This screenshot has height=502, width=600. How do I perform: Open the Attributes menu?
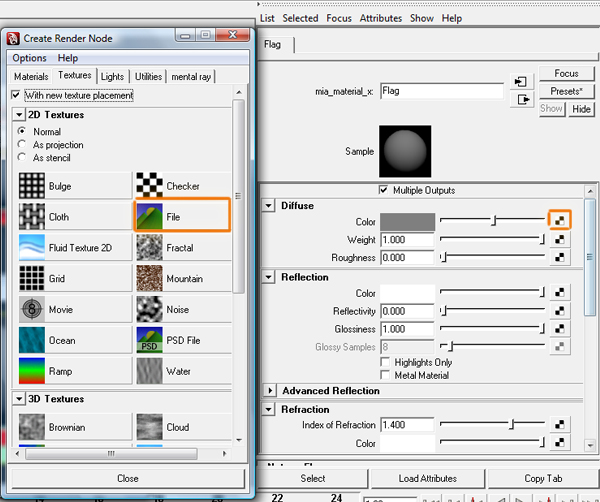coord(381,18)
